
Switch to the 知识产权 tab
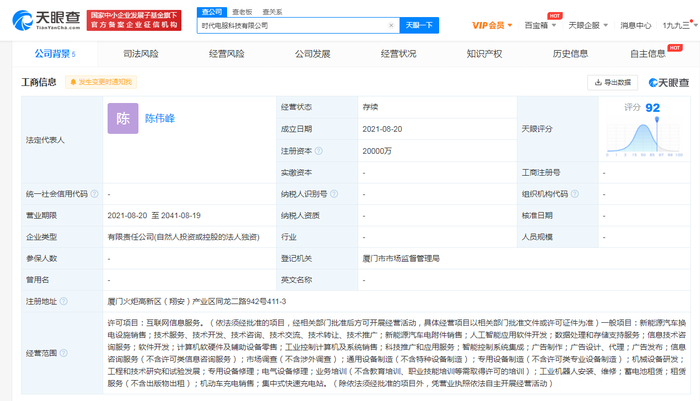coord(482,54)
